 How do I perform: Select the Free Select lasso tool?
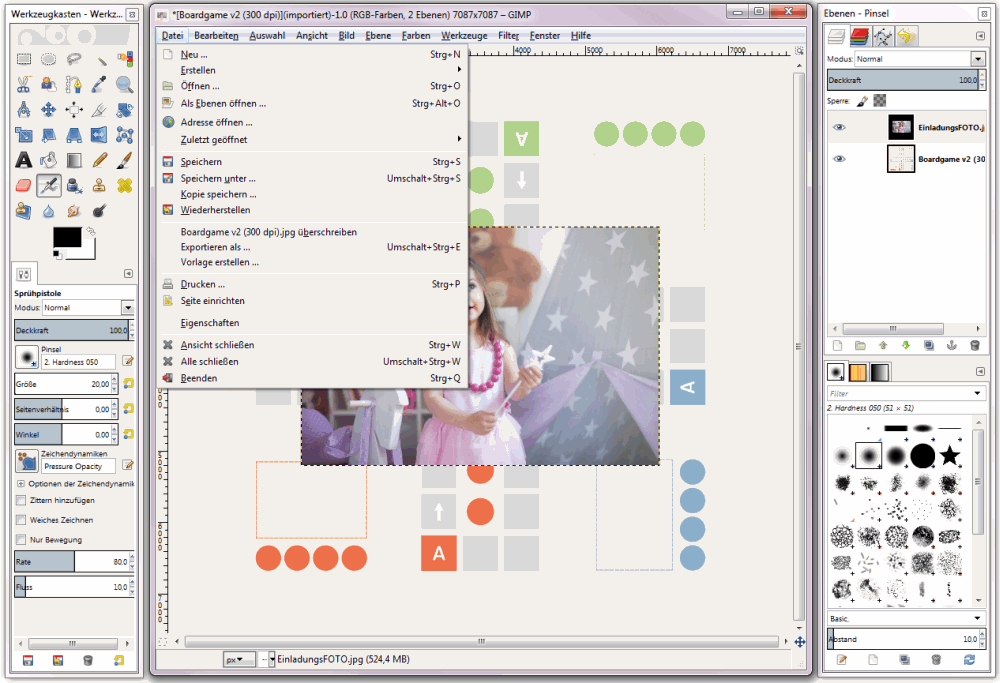(x=74, y=59)
